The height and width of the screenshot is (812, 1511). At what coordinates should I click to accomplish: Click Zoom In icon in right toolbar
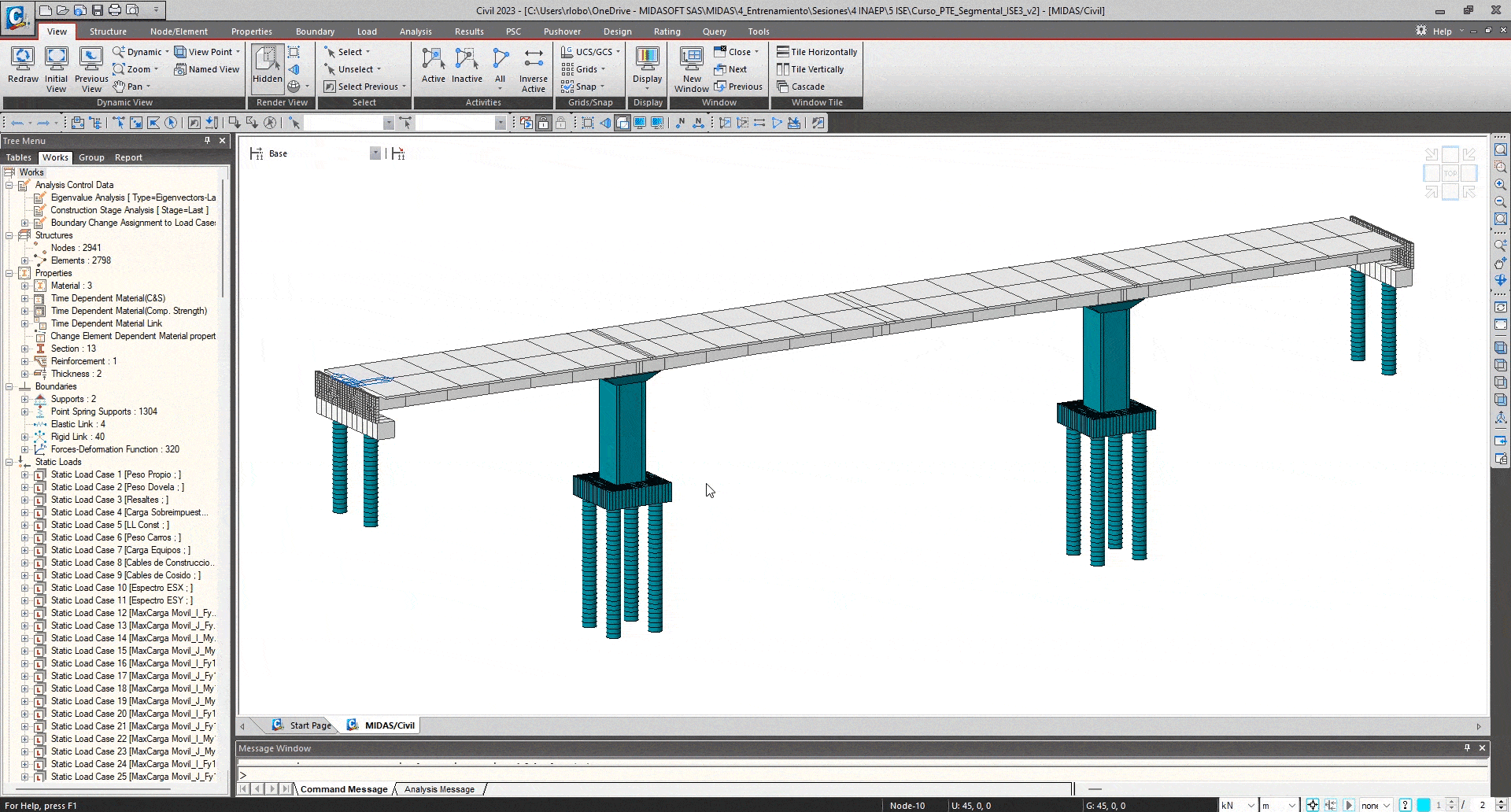click(x=1501, y=185)
